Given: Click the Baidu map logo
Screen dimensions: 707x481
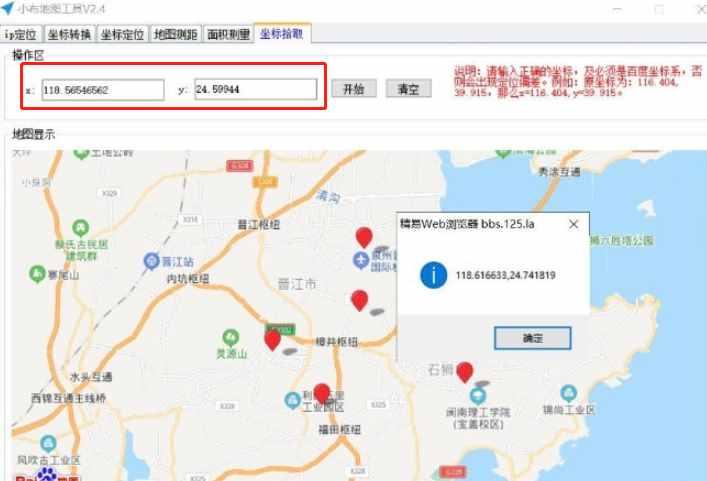Looking at the screenshot, I should pos(47,475).
